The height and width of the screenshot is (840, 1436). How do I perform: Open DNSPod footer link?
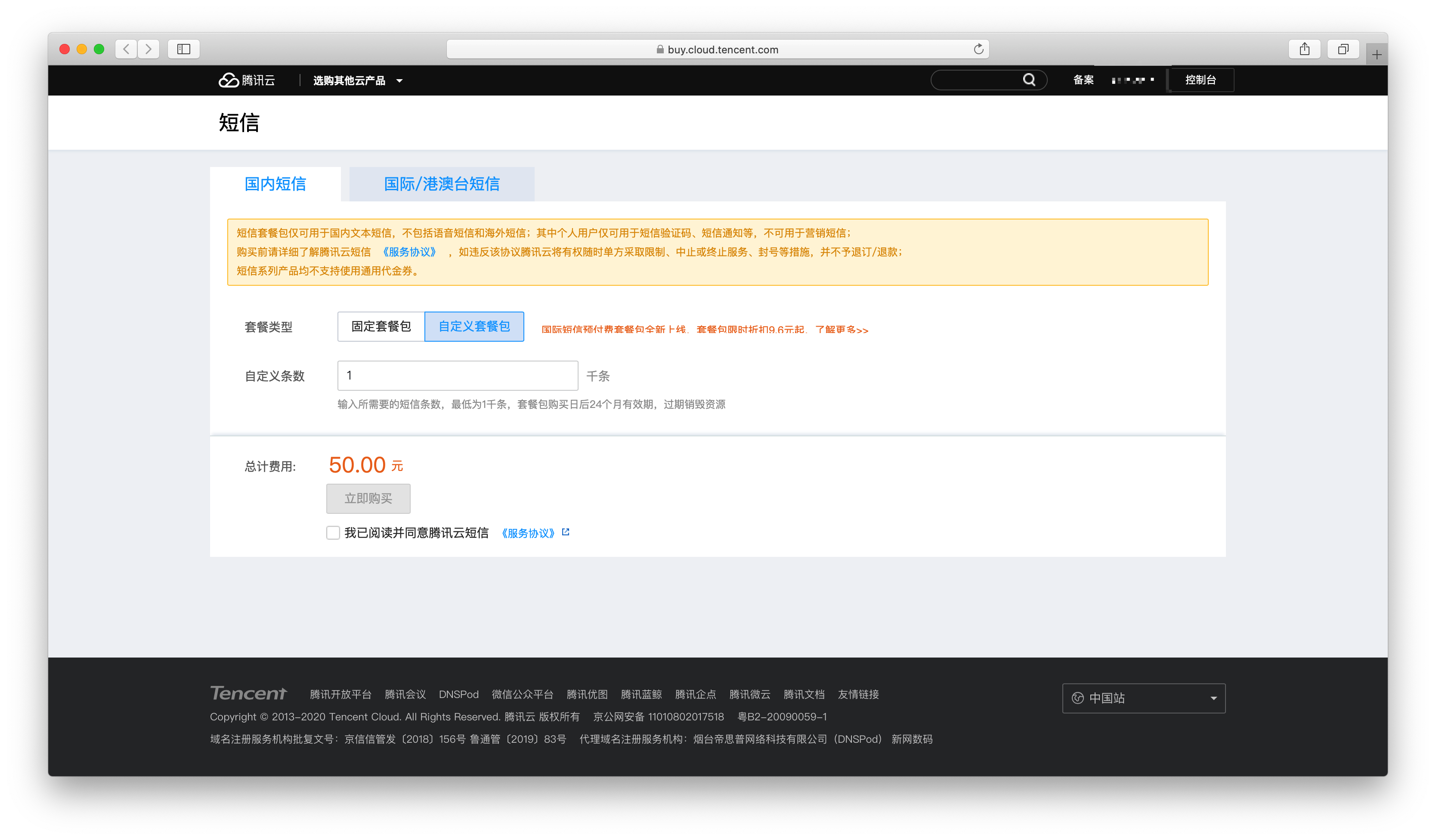click(459, 694)
